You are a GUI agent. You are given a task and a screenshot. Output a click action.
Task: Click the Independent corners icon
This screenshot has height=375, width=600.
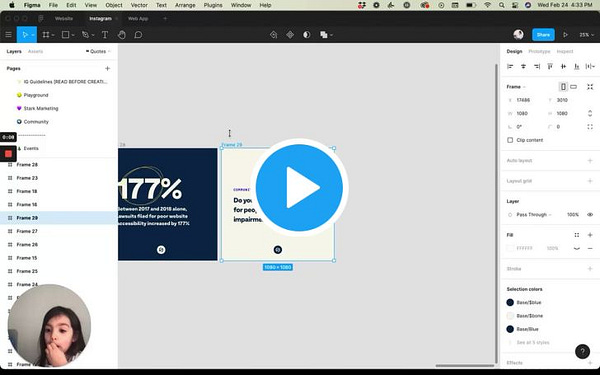coord(590,127)
